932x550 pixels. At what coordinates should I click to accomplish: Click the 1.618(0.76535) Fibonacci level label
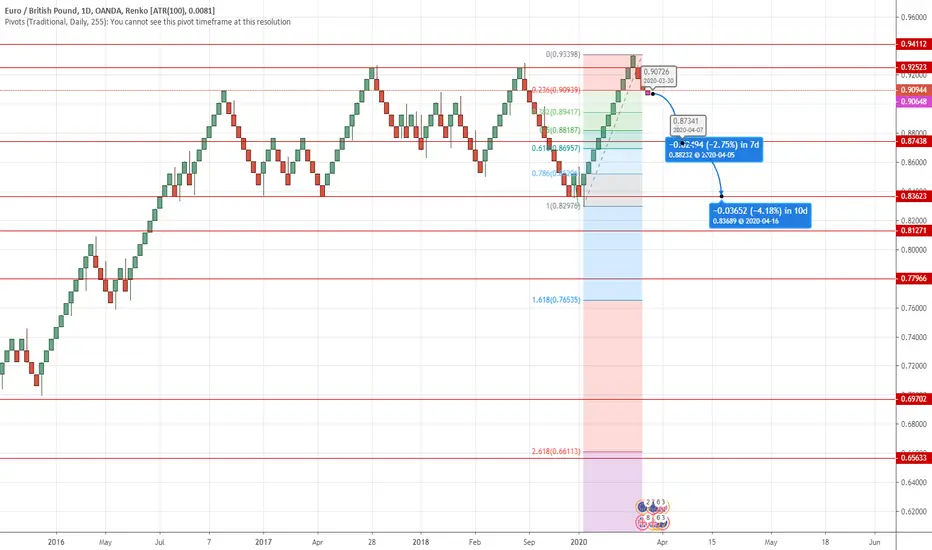pyautogui.click(x=556, y=300)
